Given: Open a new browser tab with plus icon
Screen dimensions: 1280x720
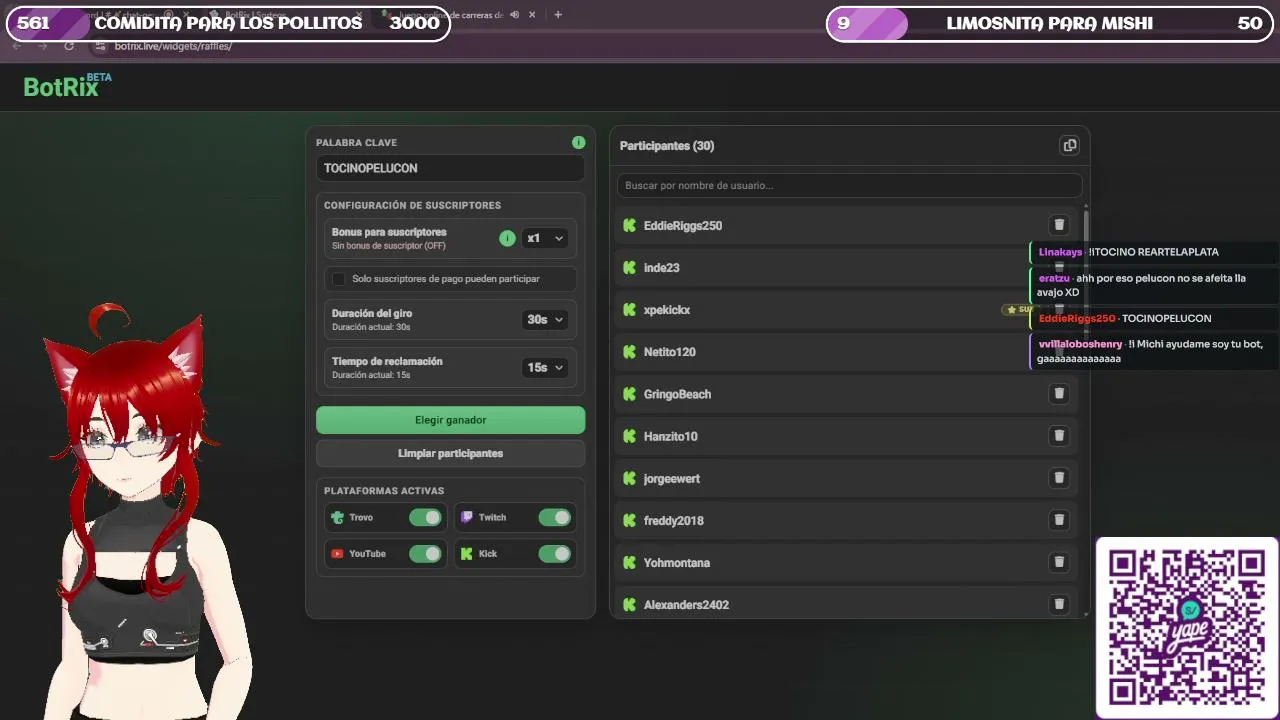Looking at the screenshot, I should 558,15.
